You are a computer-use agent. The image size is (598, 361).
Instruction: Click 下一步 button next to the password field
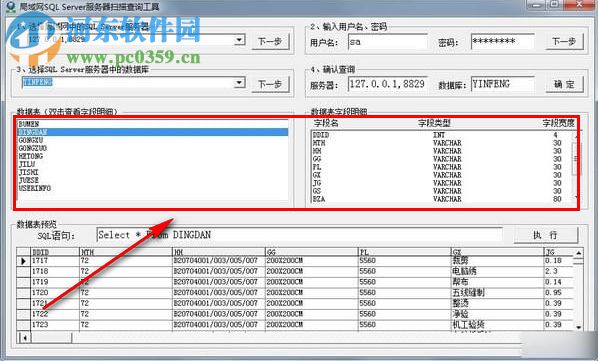coord(564,42)
